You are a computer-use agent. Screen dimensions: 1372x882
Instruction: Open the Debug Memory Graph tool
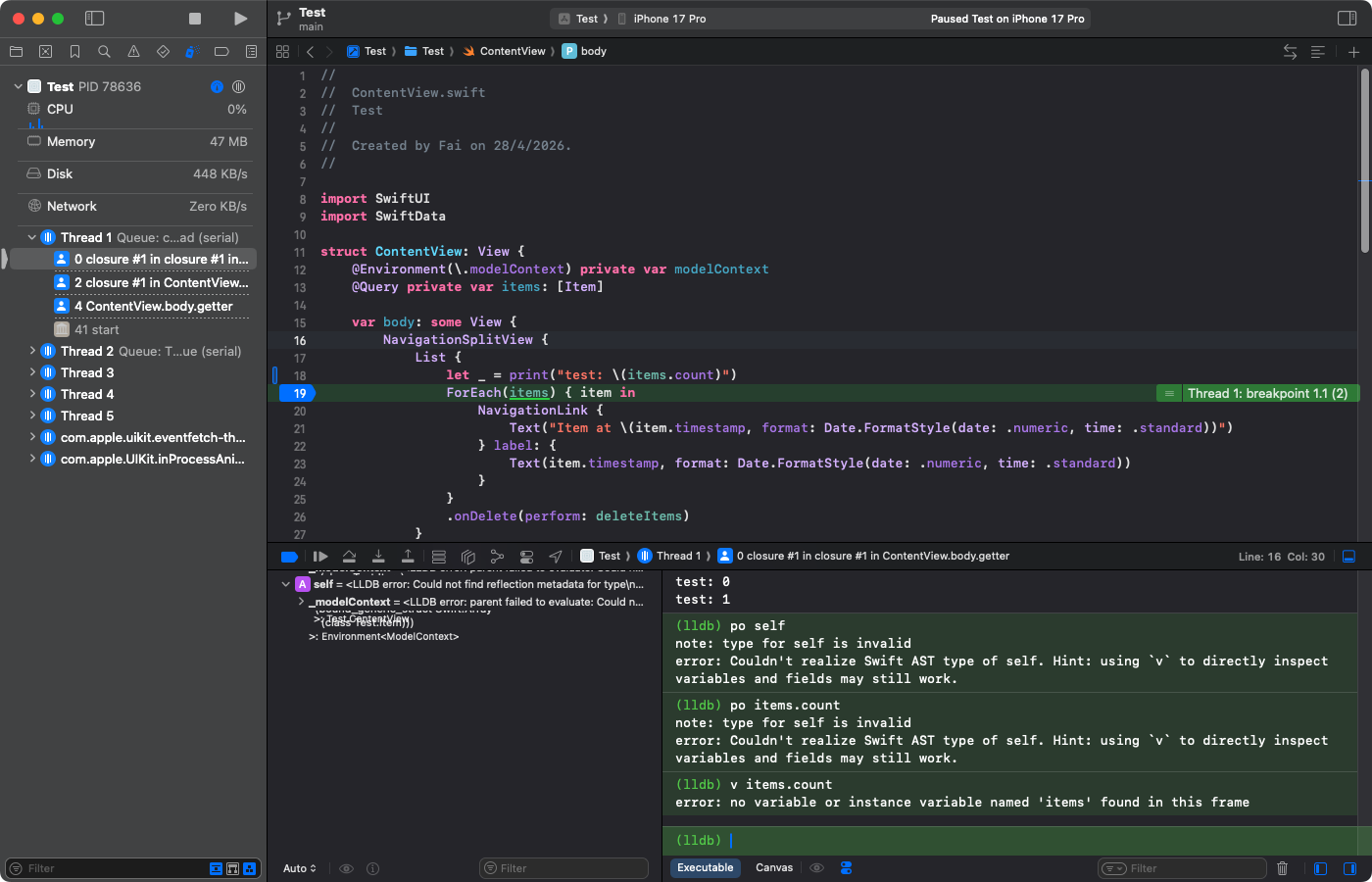(497, 556)
